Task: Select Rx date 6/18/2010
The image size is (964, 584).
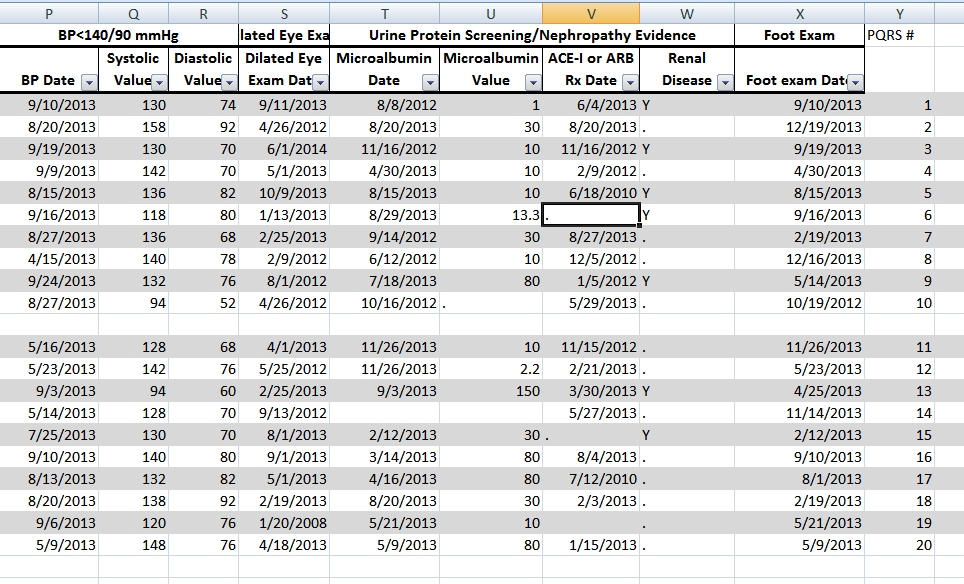Action: [591, 193]
